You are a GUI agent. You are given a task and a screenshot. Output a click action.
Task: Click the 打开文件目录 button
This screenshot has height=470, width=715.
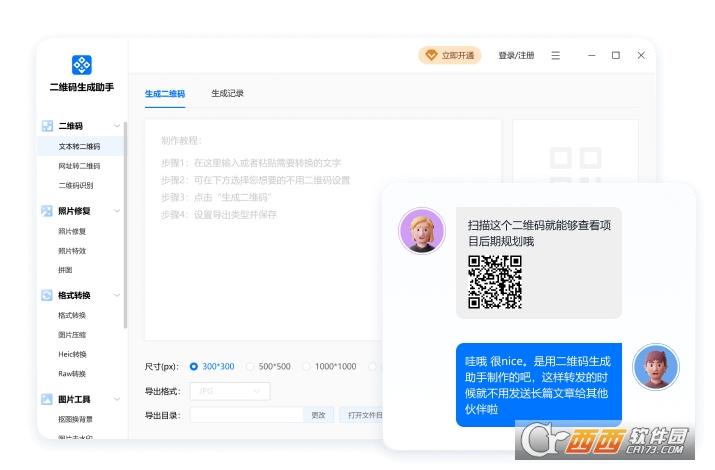coord(362,415)
